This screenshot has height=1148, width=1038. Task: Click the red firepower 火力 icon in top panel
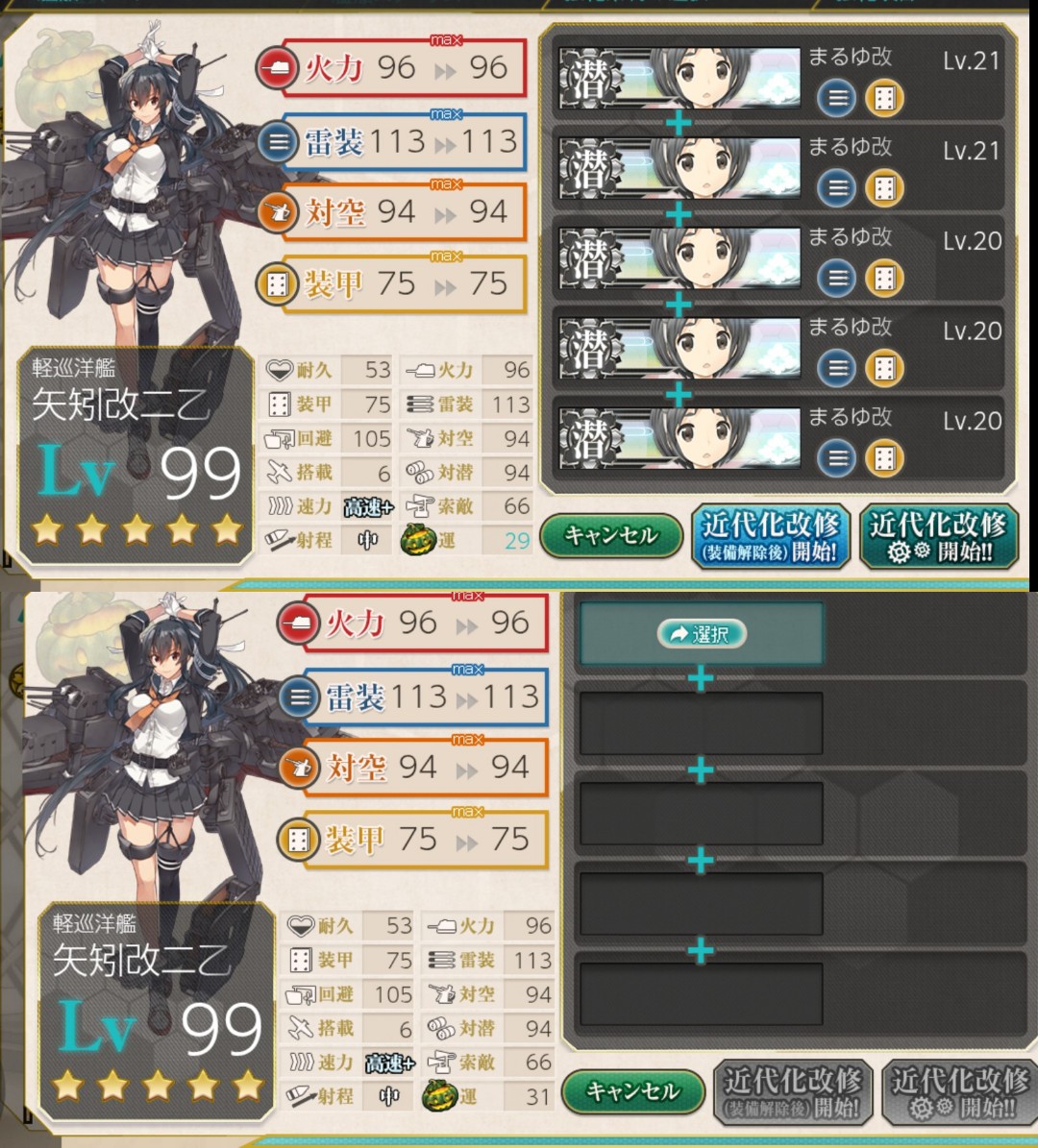[277, 68]
